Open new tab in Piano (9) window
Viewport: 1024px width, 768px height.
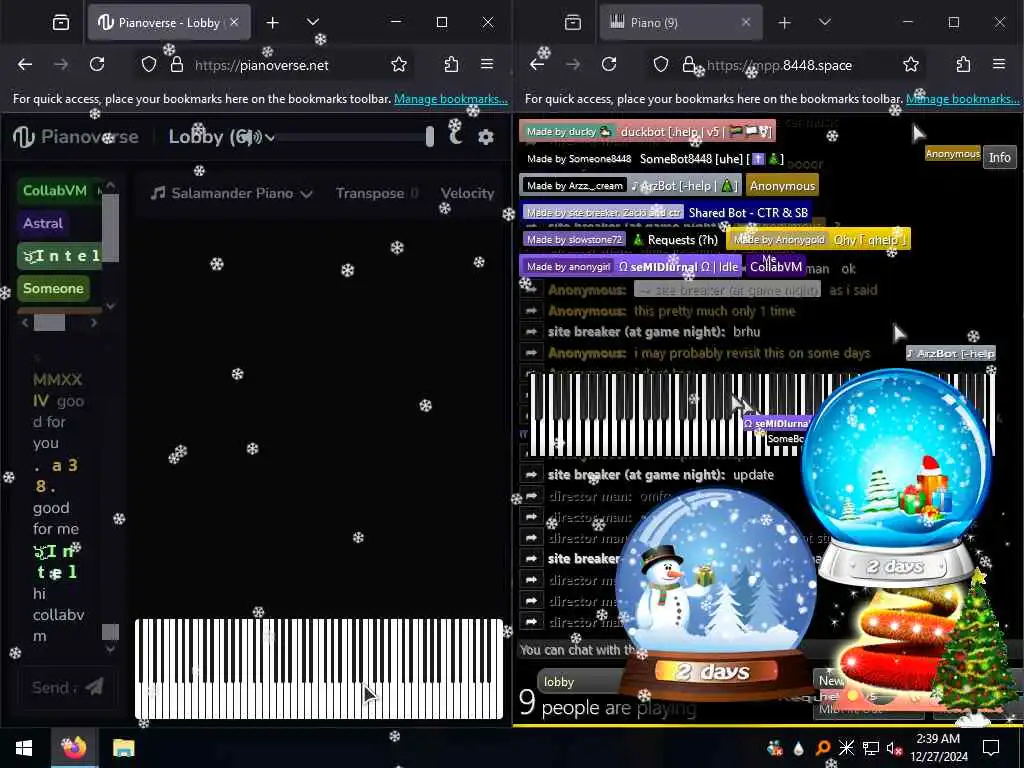[x=784, y=23]
